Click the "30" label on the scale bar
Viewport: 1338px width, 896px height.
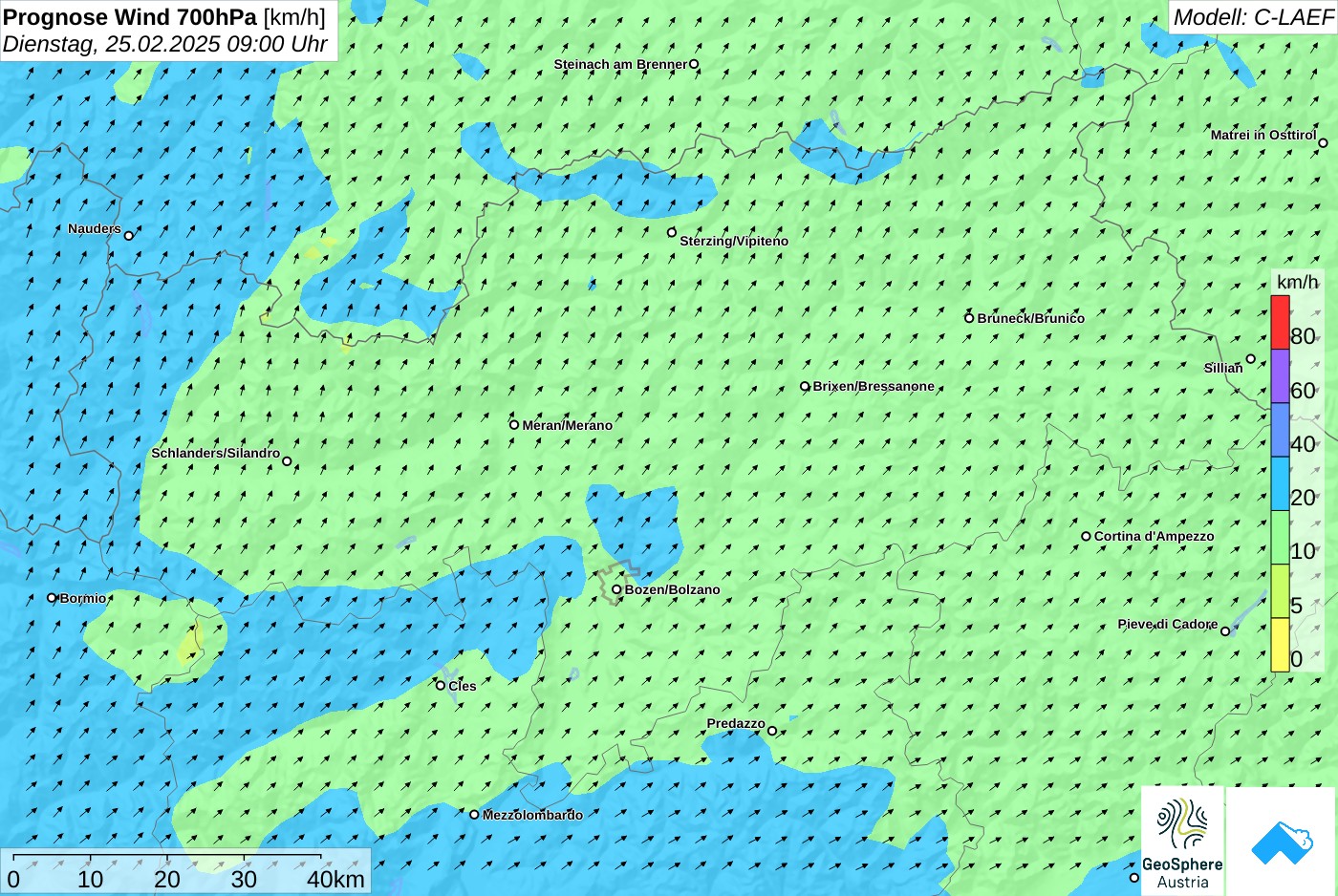pyautogui.click(x=244, y=880)
